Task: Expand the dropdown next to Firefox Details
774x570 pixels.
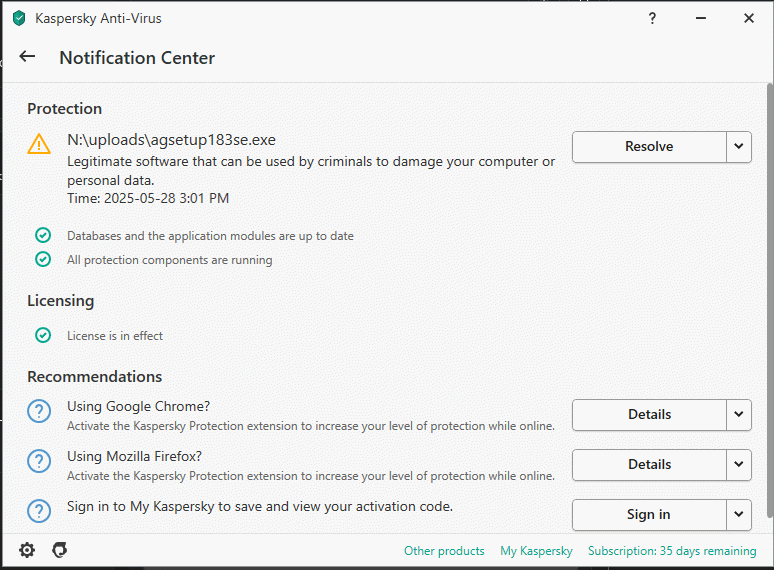Action: click(x=738, y=464)
